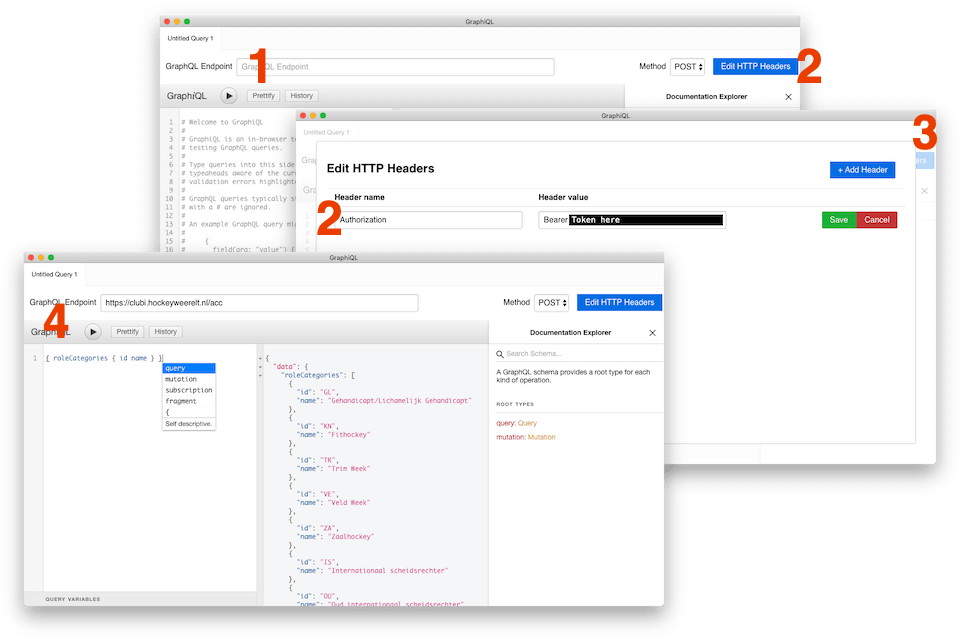This screenshot has width=960, height=640.
Task: Minimize the front GraphiQL window yellow button
Action: pos(41,258)
